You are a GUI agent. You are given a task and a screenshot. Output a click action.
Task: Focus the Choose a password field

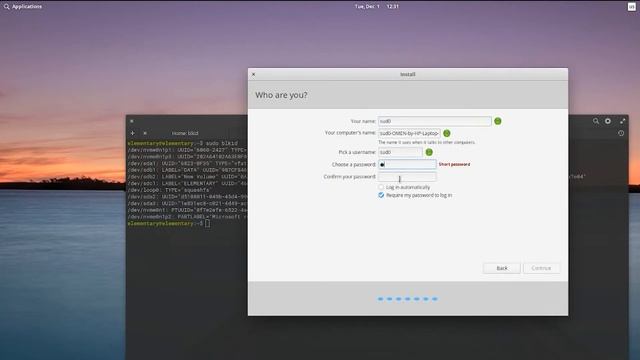407,164
